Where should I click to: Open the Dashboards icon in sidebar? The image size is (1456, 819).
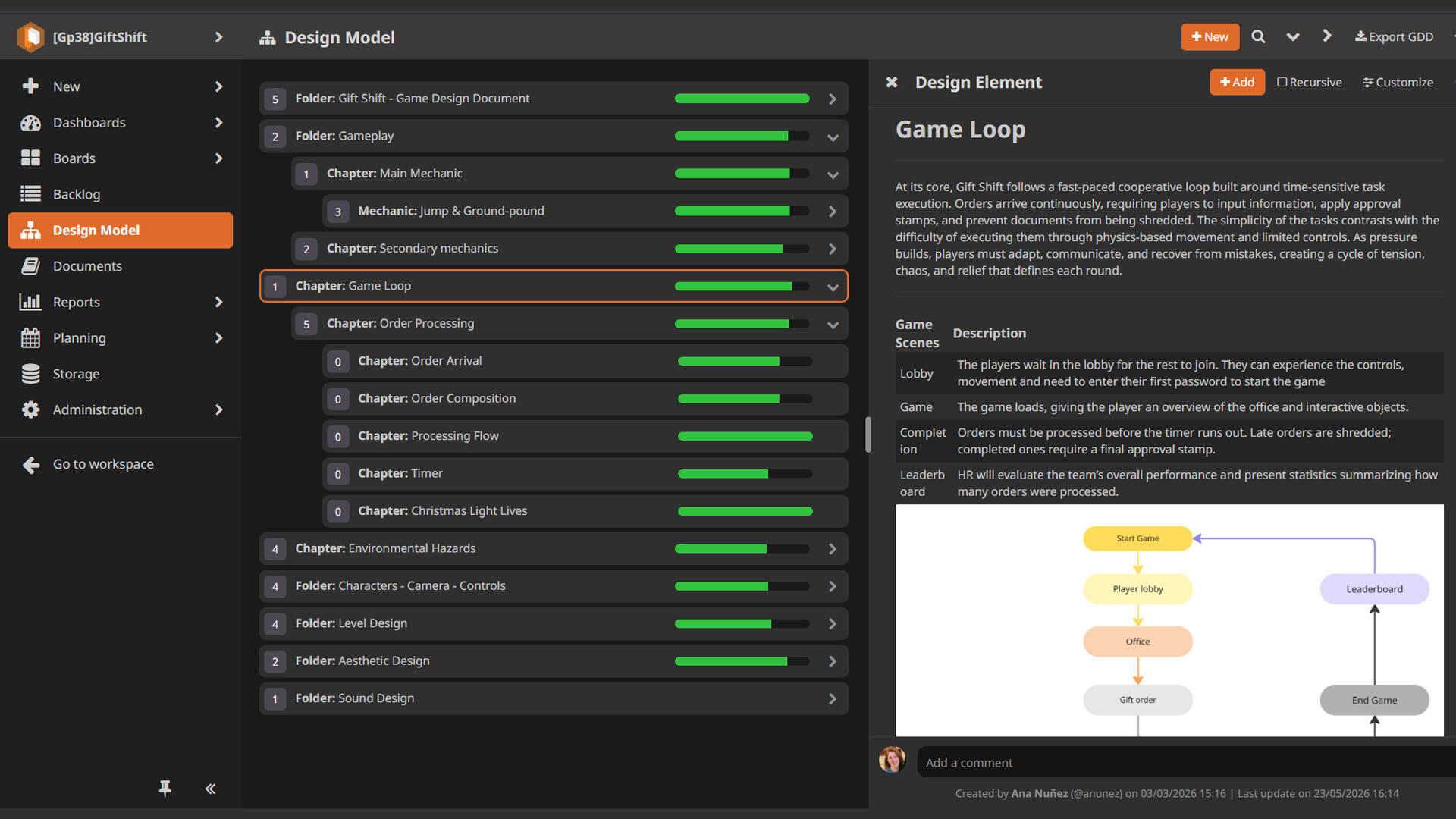click(x=30, y=123)
